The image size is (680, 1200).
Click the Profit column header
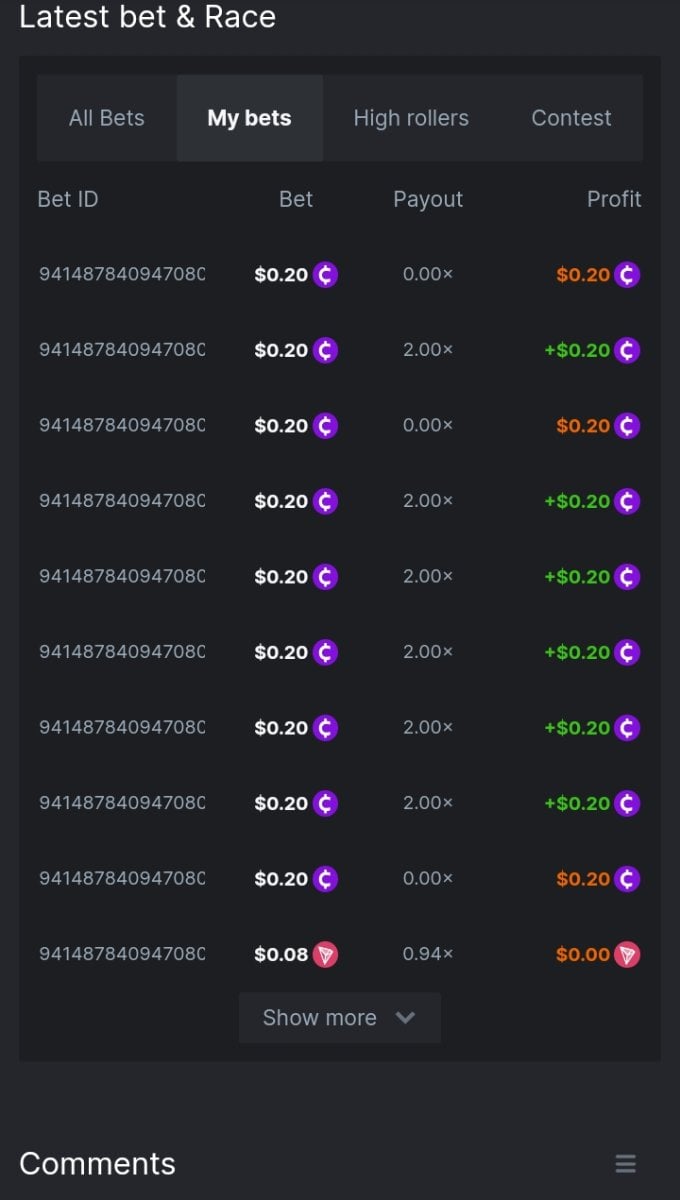coord(613,199)
